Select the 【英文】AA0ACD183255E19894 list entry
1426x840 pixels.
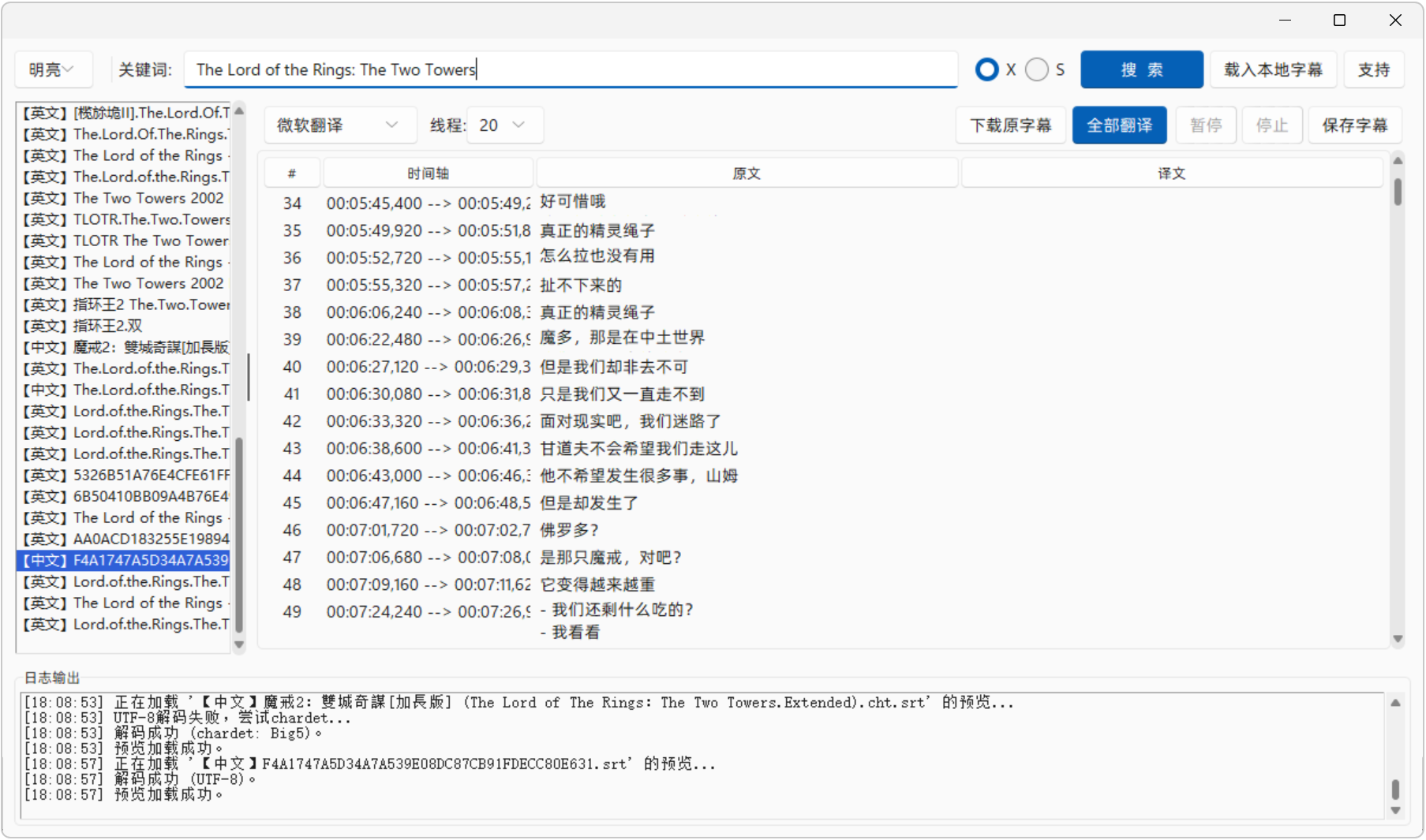point(124,539)
